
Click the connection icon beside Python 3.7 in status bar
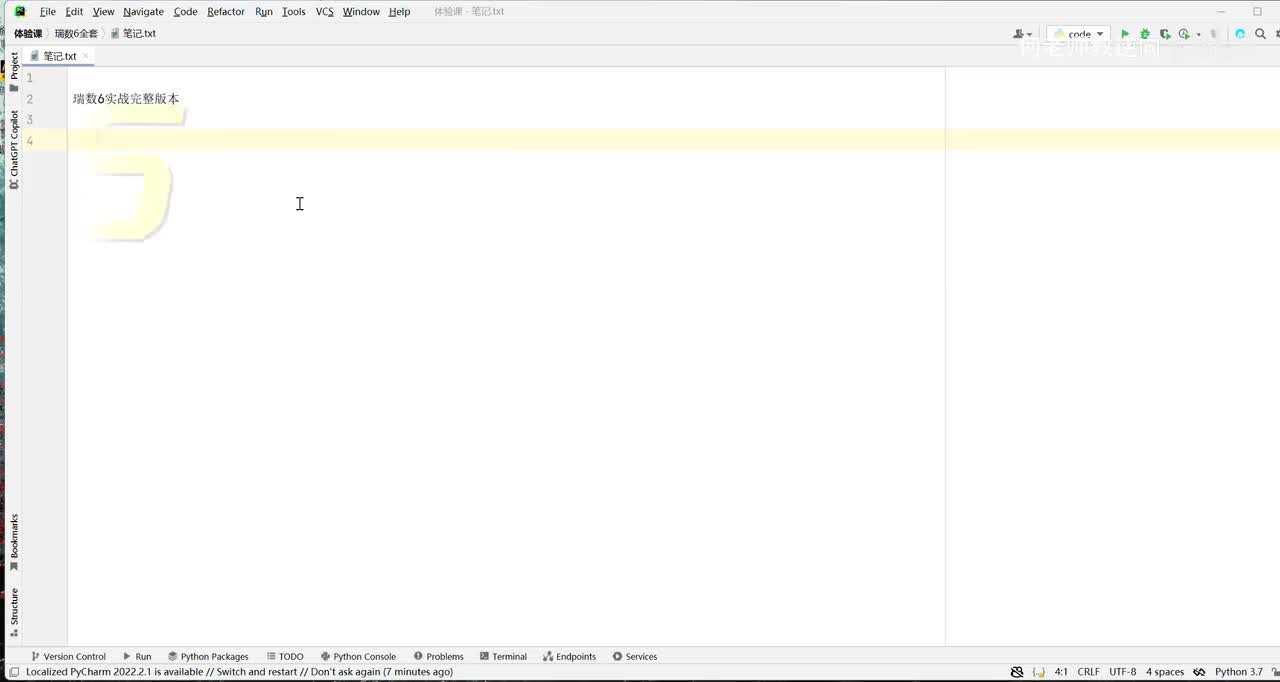pos(1200,672)
